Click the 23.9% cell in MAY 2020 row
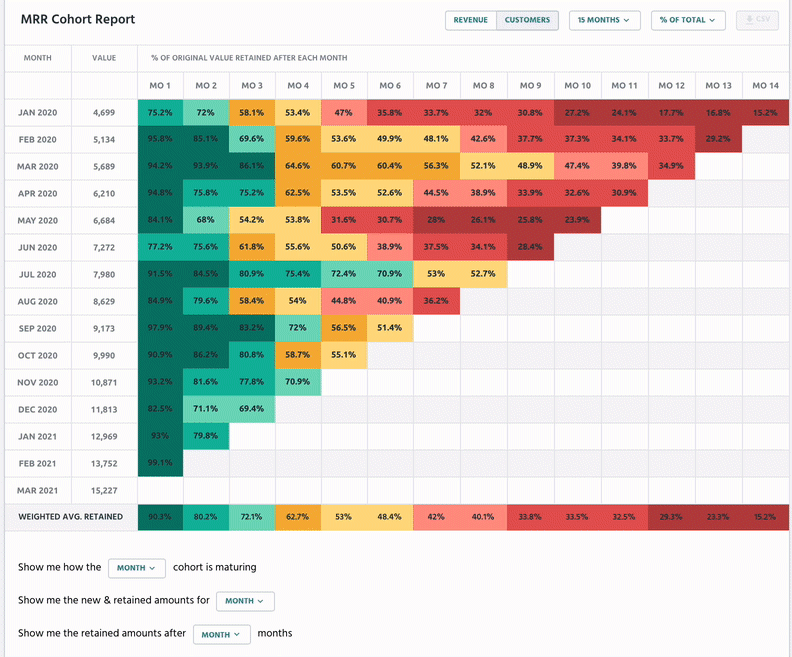 [578, 221]
